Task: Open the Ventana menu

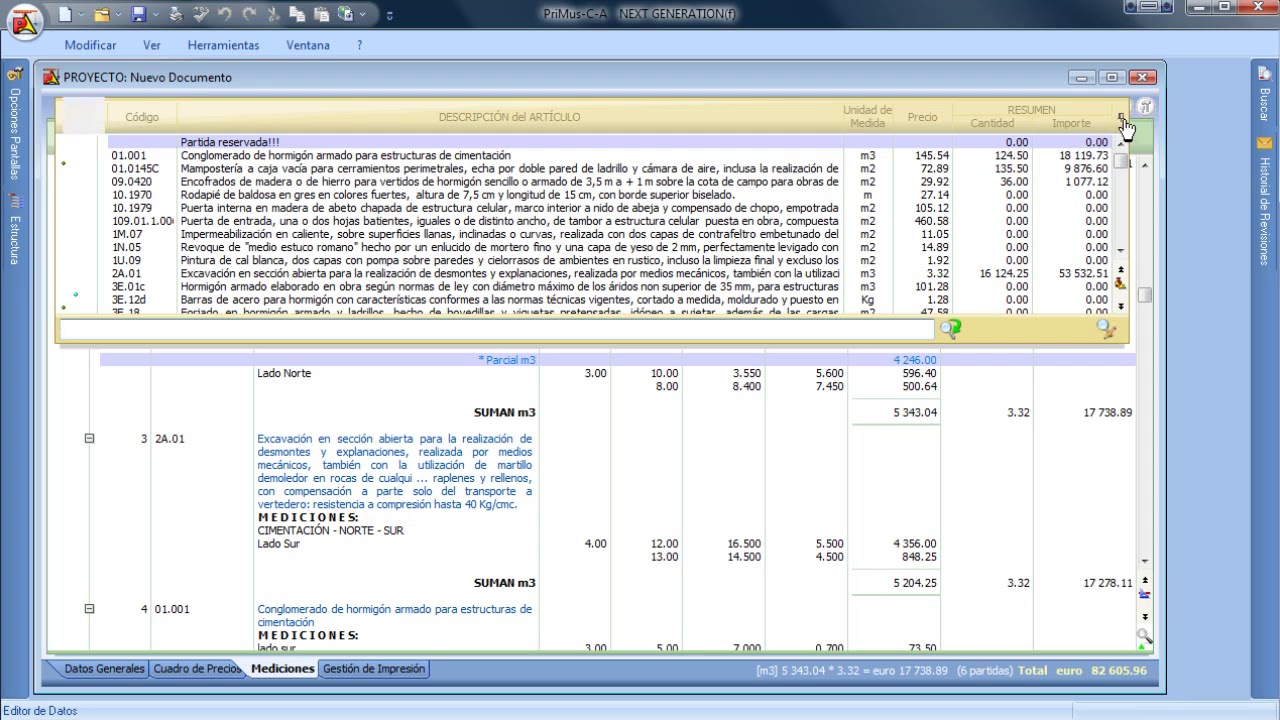Action: 308,45
